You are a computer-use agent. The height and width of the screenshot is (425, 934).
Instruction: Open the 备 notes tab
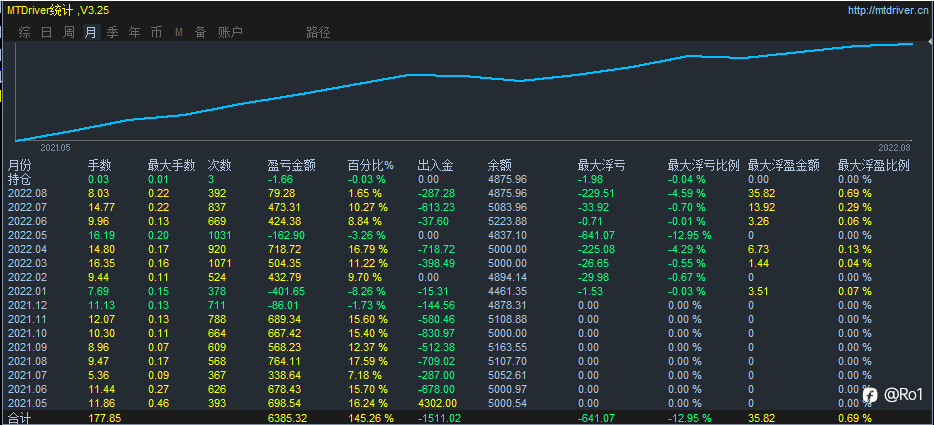200,32
